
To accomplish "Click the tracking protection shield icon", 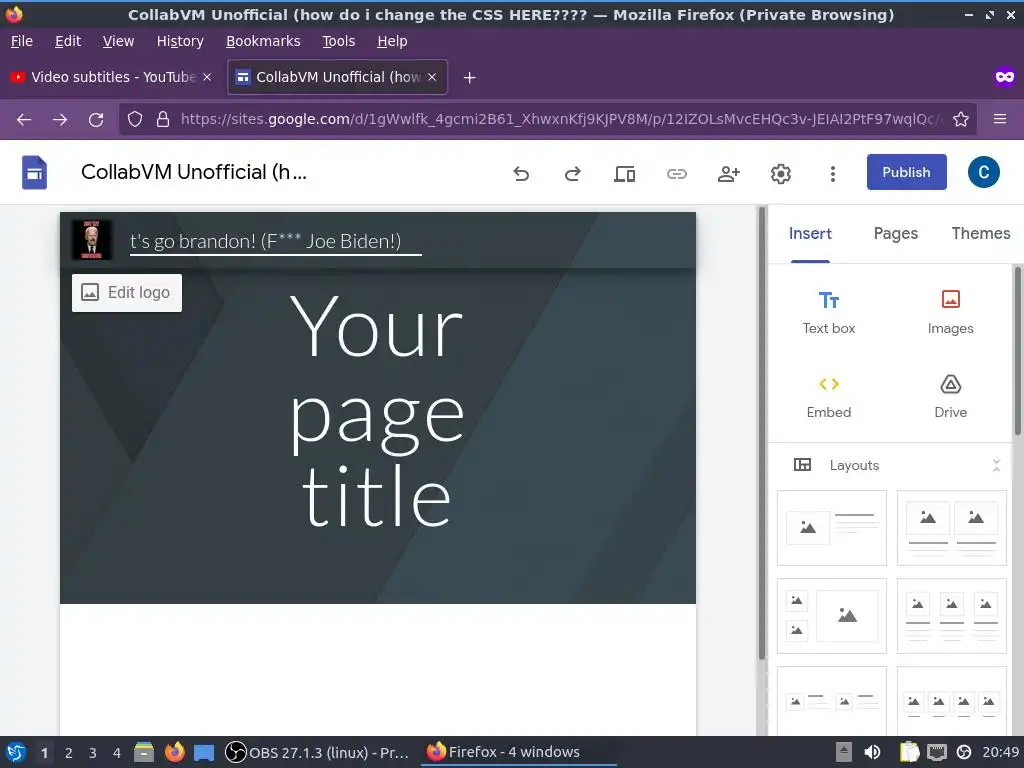I will point(135,120).
